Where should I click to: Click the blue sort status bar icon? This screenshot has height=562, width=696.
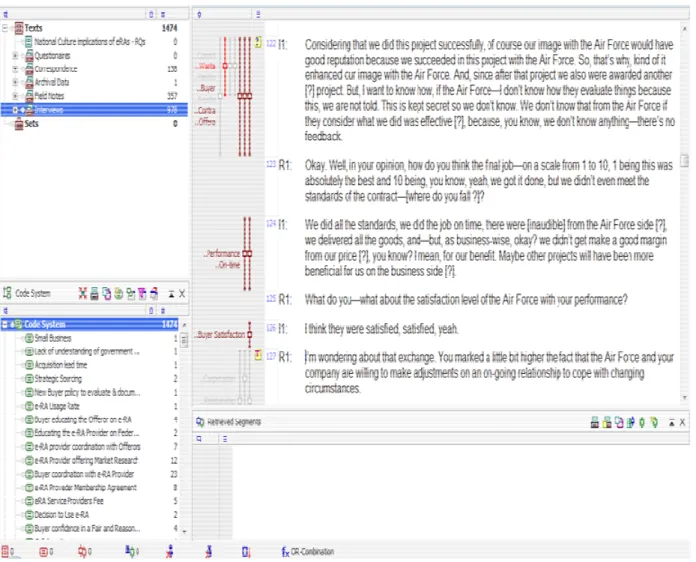point(246,551)
